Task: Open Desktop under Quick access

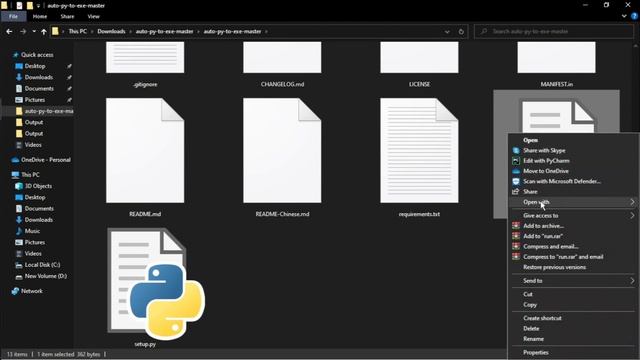Action: (35, 66)
